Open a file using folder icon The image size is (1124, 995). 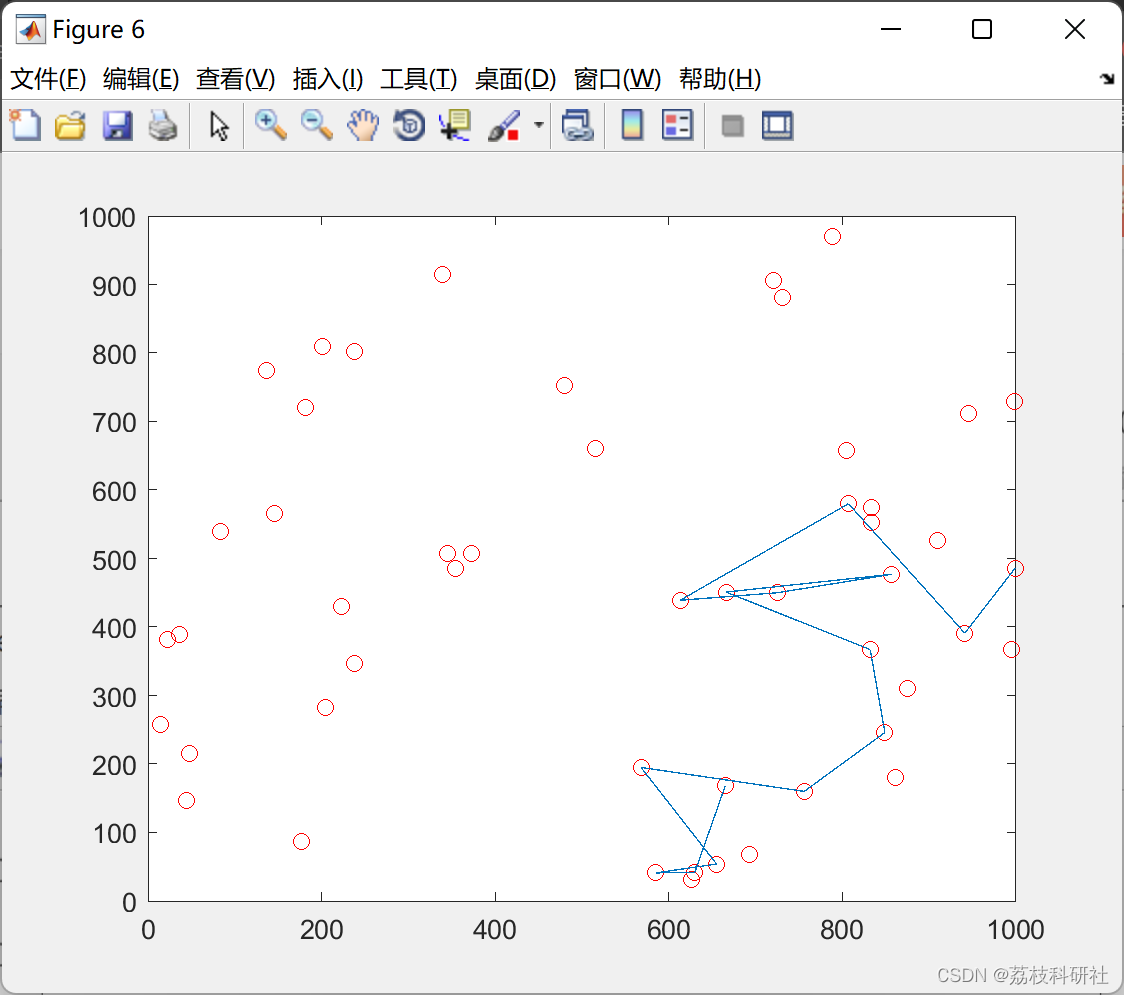(x=70, y=125)
